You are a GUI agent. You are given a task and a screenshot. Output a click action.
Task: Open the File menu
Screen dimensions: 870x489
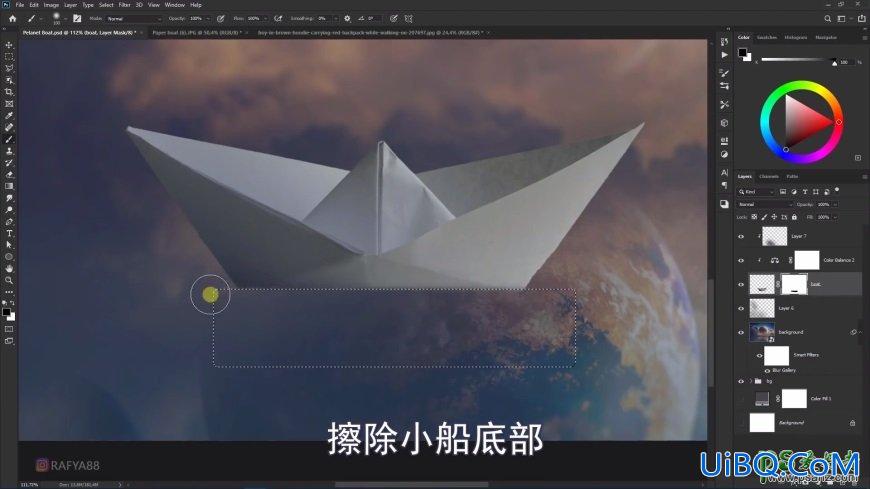(19, 4)
